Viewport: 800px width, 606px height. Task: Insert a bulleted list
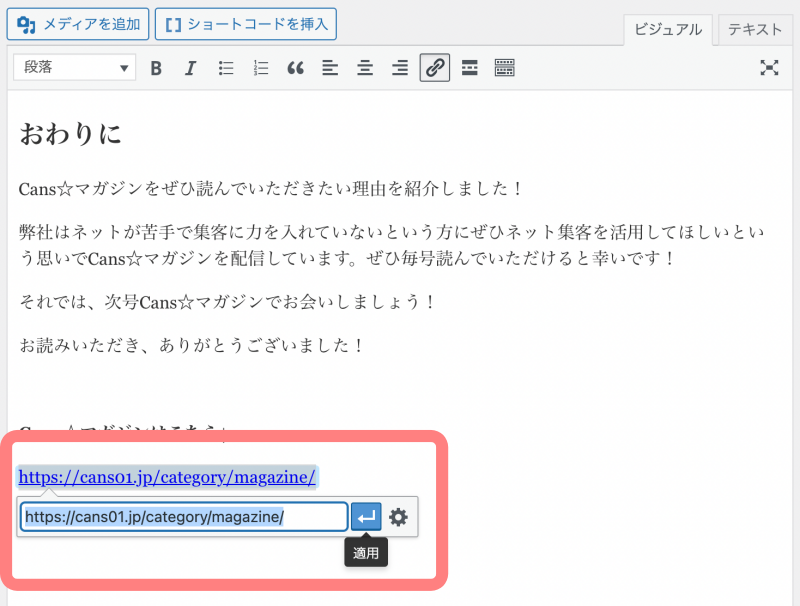pos(226,68)
